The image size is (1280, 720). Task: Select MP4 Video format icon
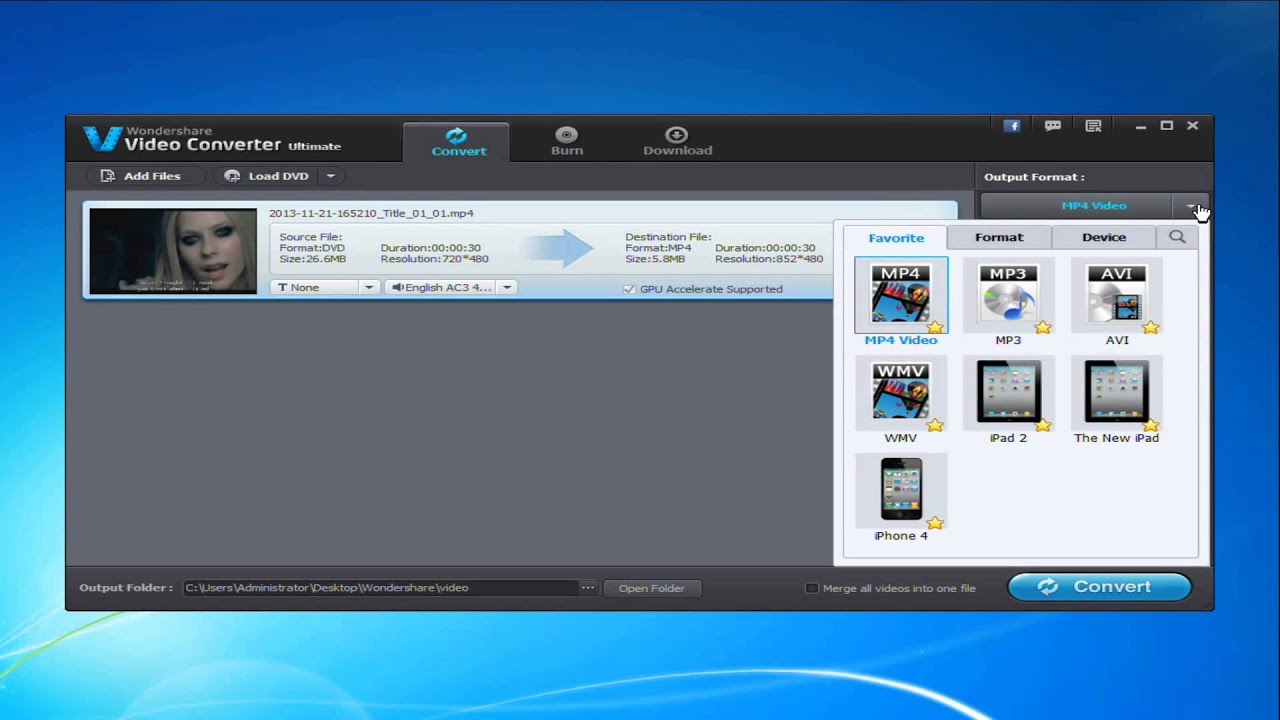[x=900, y=295]
